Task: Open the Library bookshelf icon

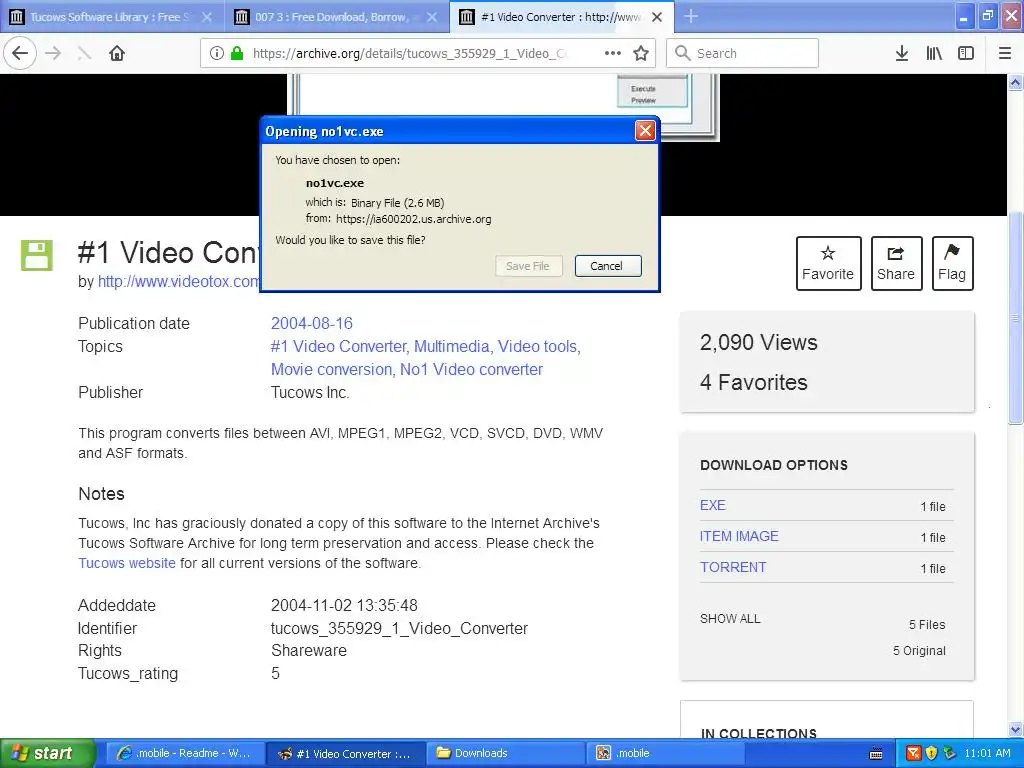Action: click(x=934, y=54)
